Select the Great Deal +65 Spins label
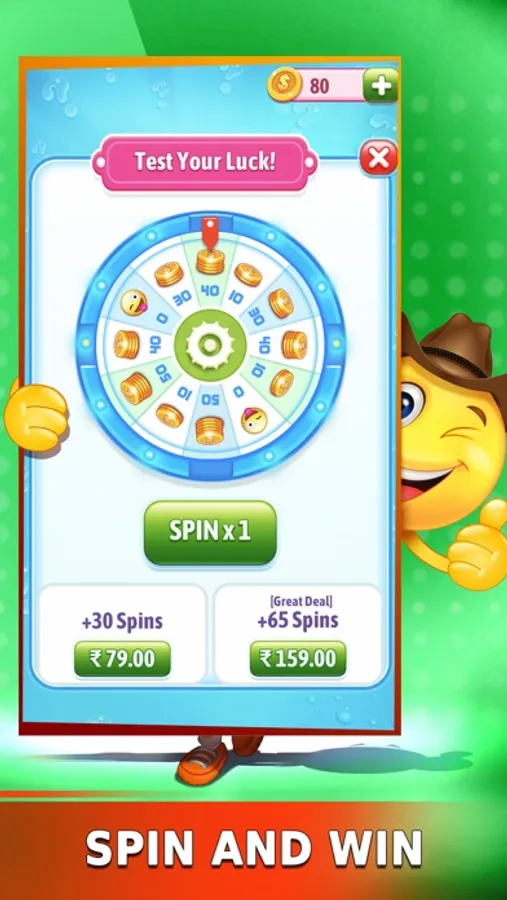Image resolution: width=507 pixels, height=900 pixels. point(297,613)
